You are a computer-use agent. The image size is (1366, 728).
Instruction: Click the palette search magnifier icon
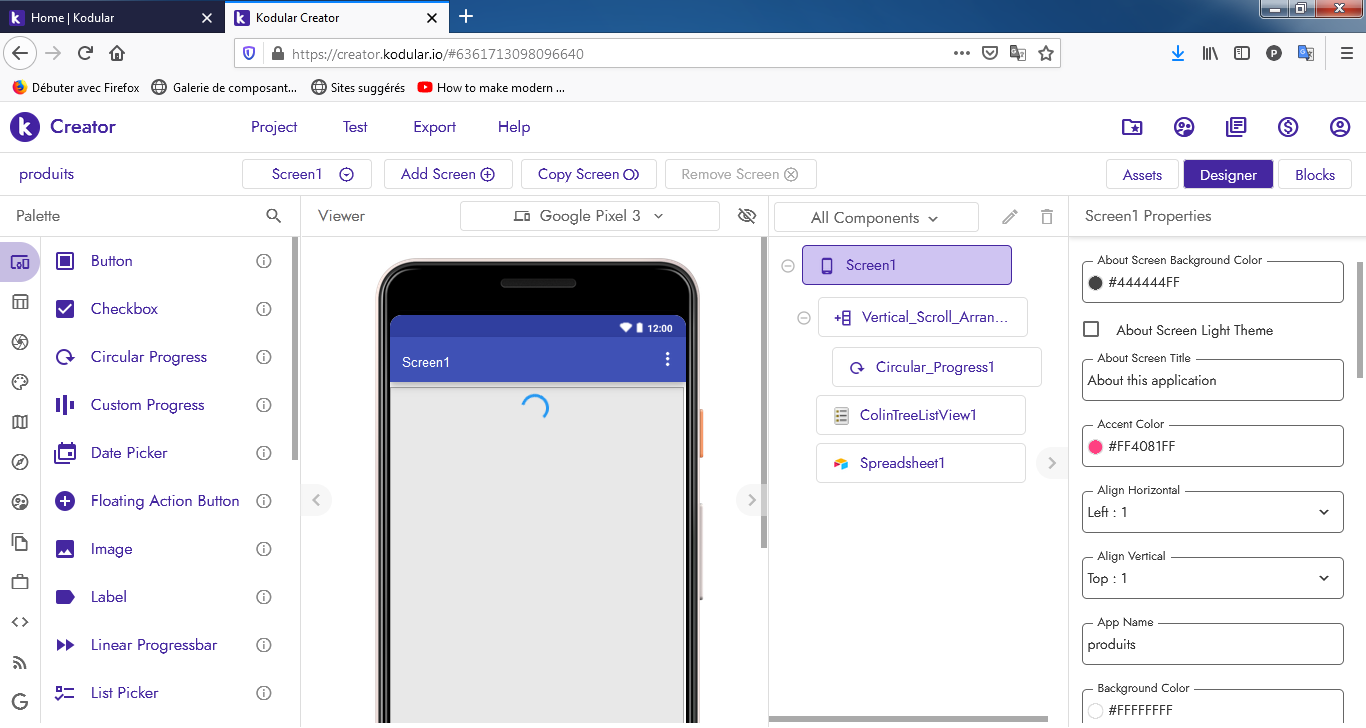273,216
